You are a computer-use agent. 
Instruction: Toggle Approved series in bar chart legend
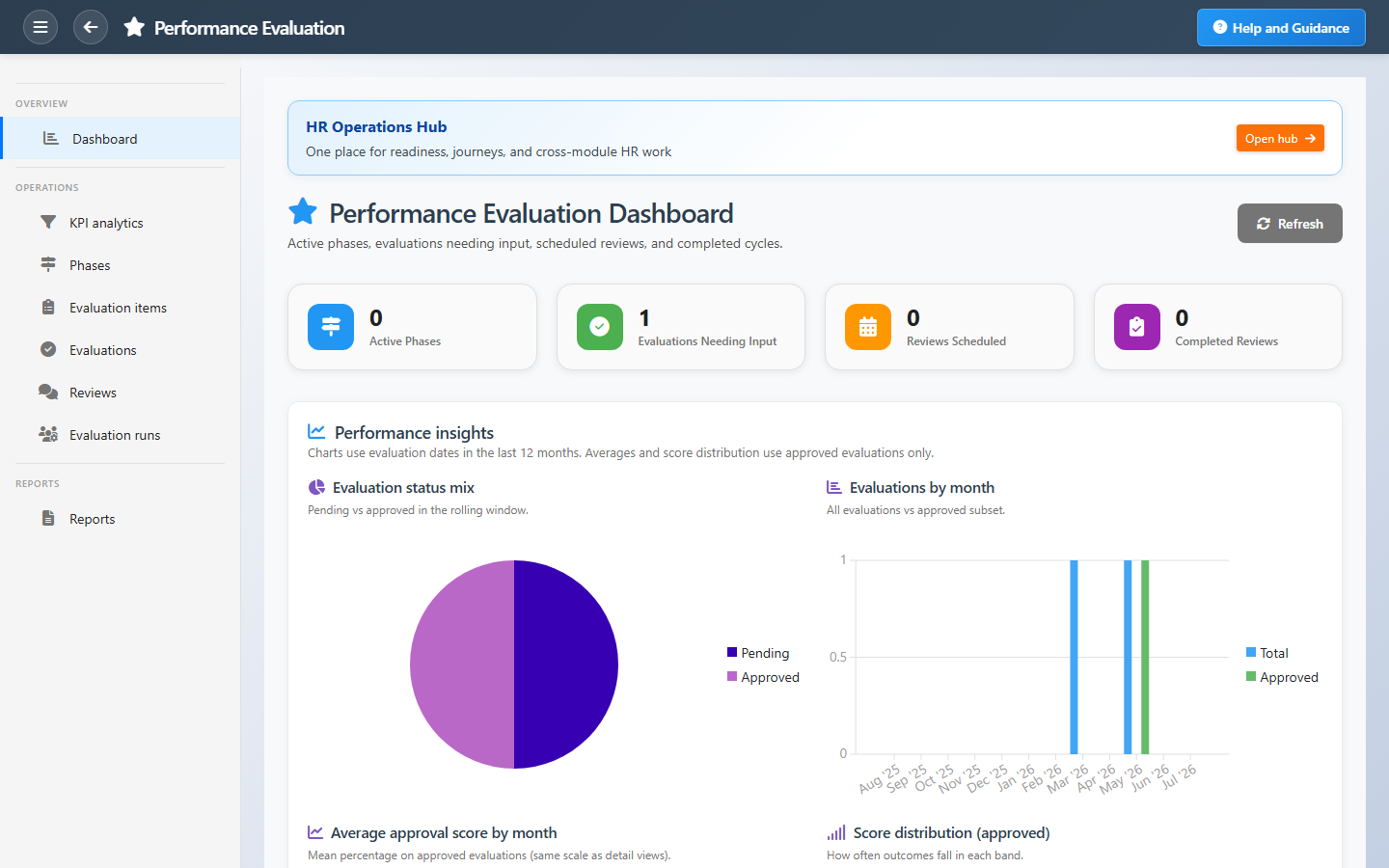[1282, 677]
